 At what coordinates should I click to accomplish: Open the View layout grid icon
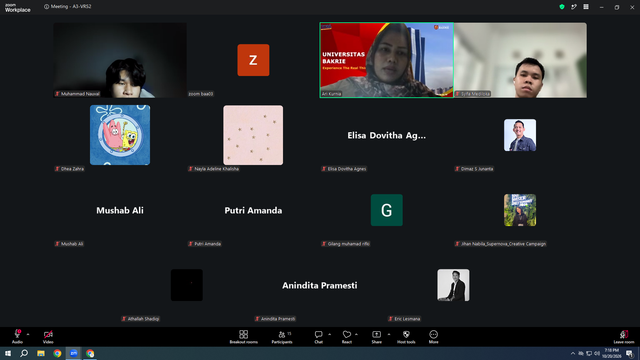[586, 7]
